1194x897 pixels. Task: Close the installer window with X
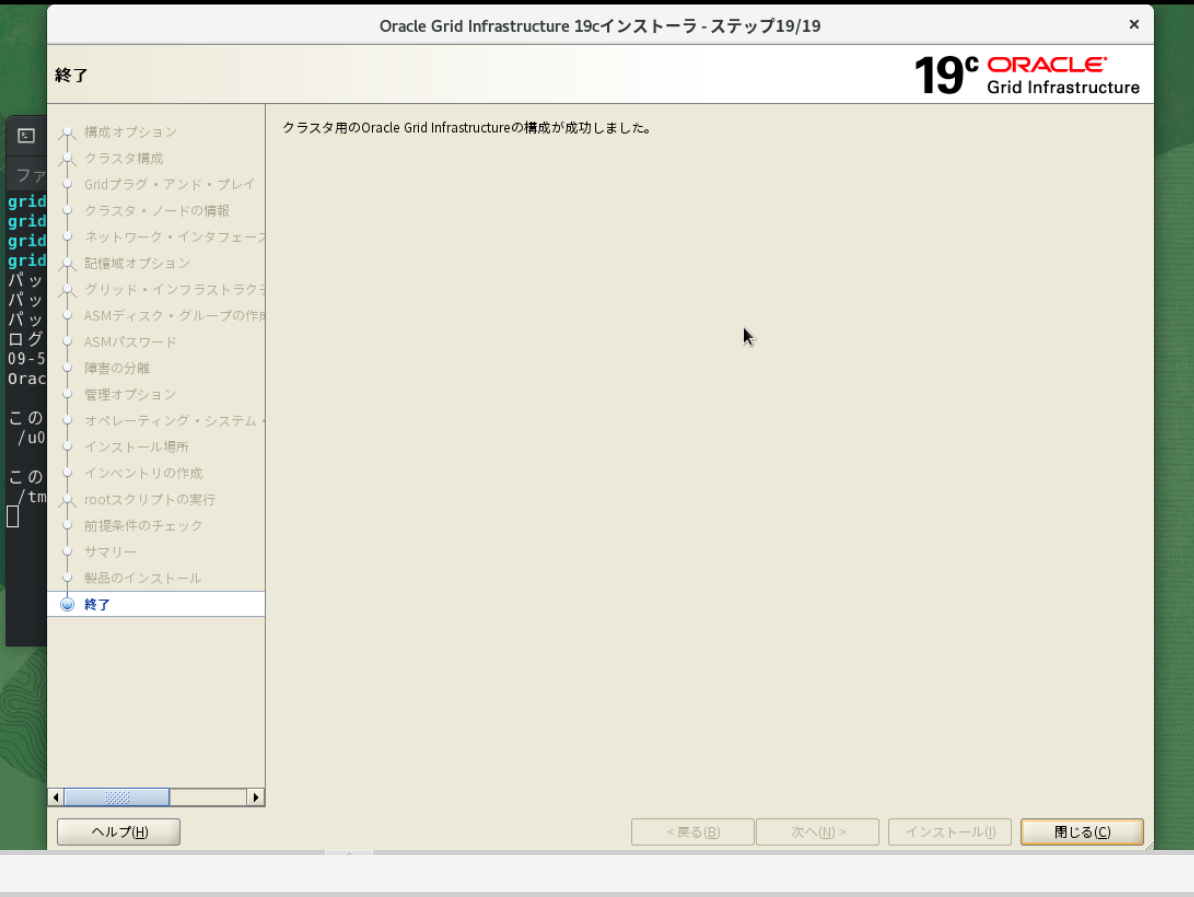pos(1134,24)
